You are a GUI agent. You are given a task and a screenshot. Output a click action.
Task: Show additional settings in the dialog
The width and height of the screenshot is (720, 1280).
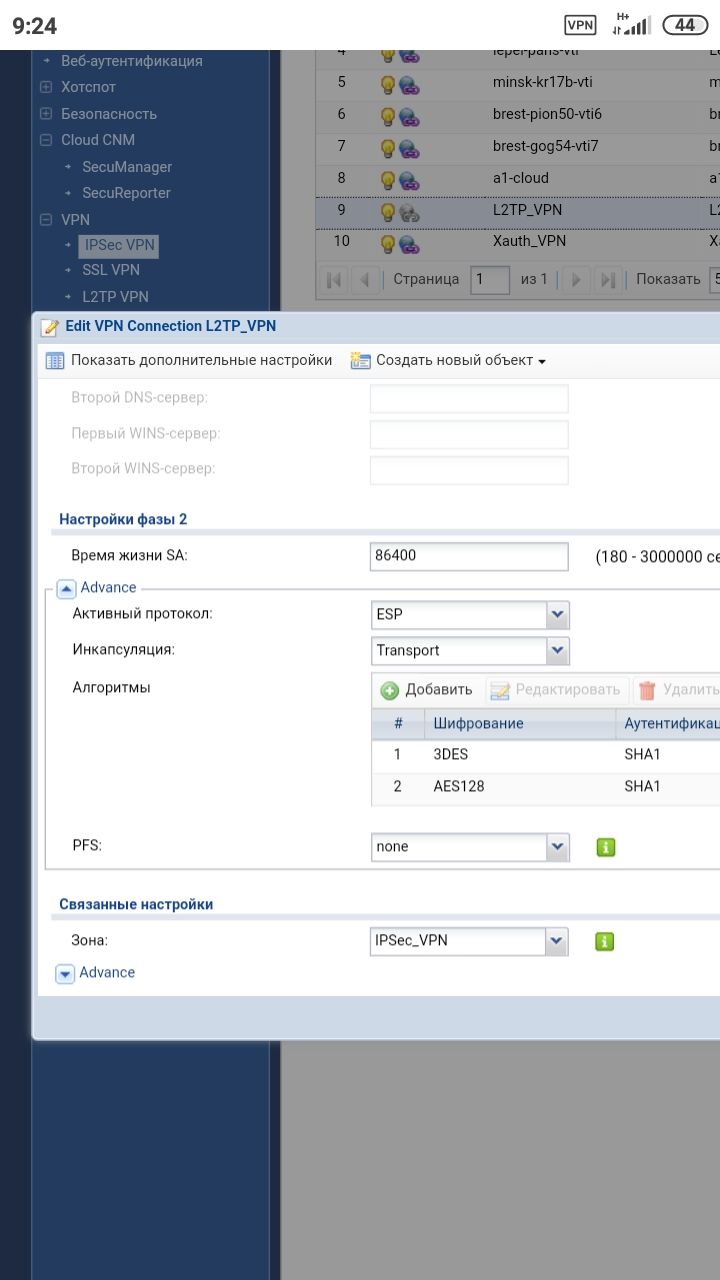(x=189, y=361)
